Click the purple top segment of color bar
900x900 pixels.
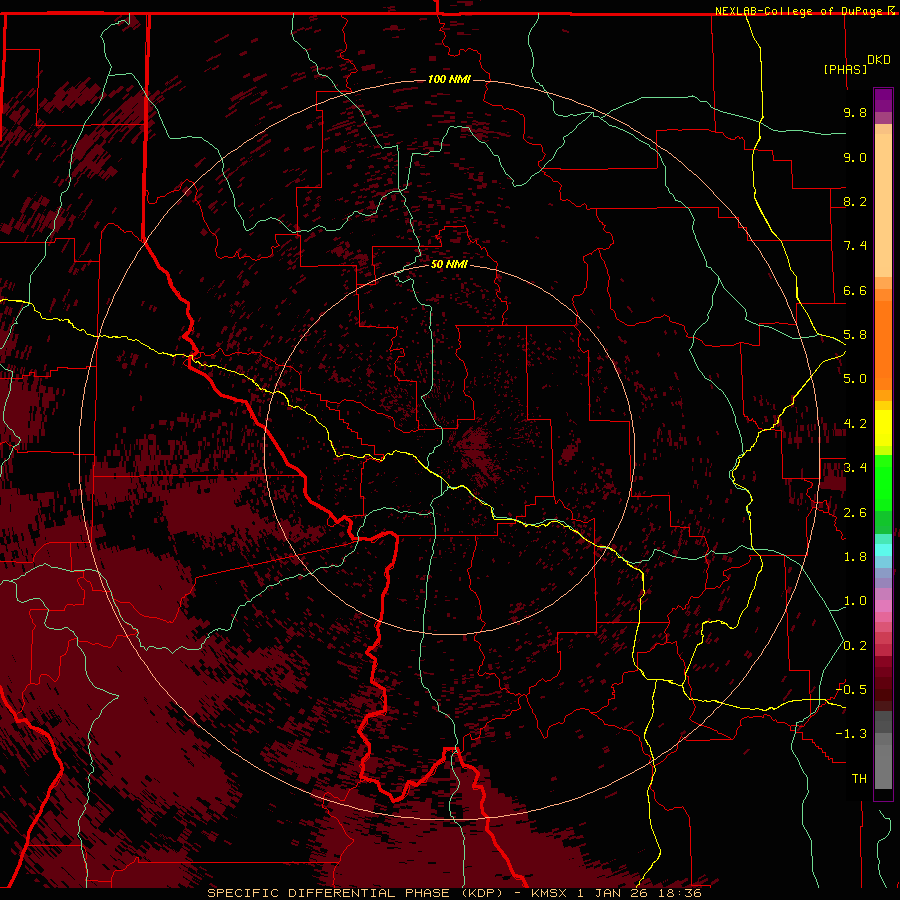(883, 100)
